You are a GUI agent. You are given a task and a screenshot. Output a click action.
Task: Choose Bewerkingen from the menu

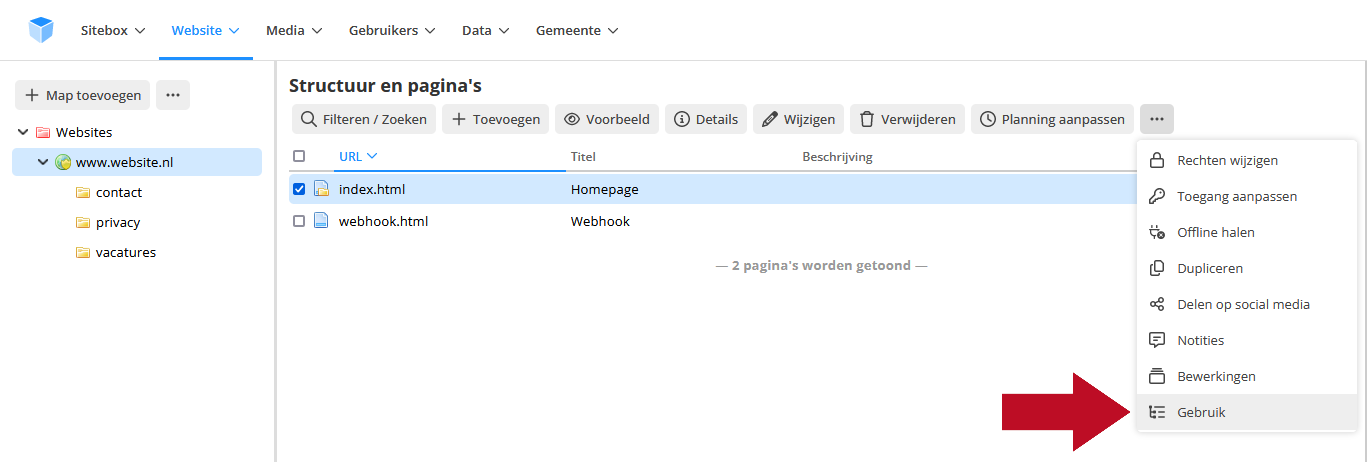pos(1247,376)
